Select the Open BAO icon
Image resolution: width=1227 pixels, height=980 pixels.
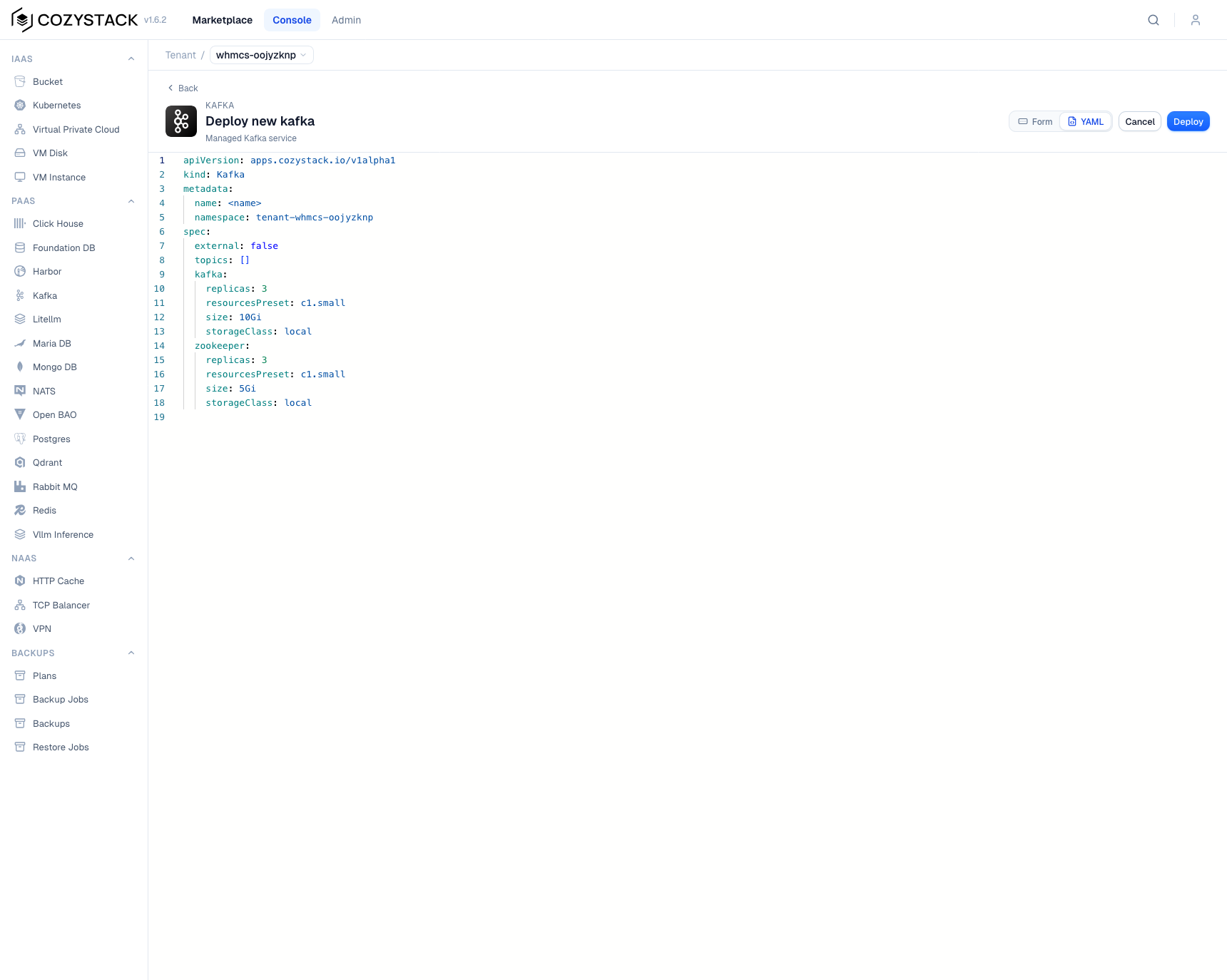click(x=20, y=414)
